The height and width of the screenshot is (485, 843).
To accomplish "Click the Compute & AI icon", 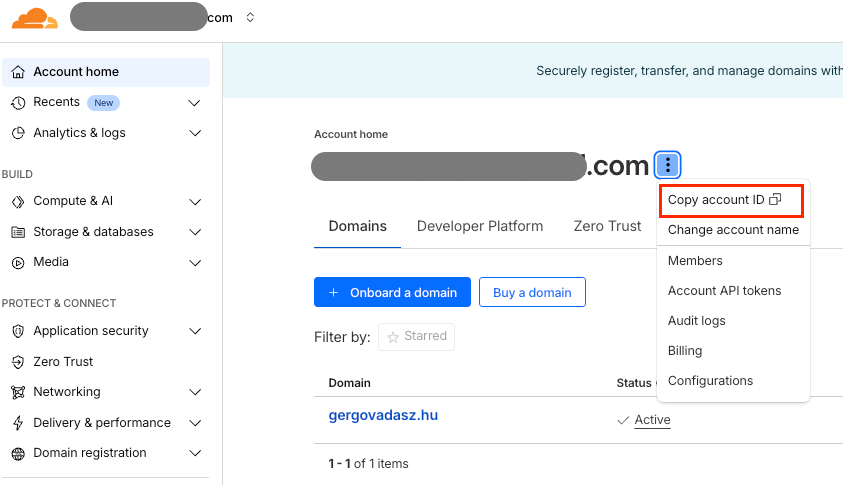I will (x=18, y=201).
